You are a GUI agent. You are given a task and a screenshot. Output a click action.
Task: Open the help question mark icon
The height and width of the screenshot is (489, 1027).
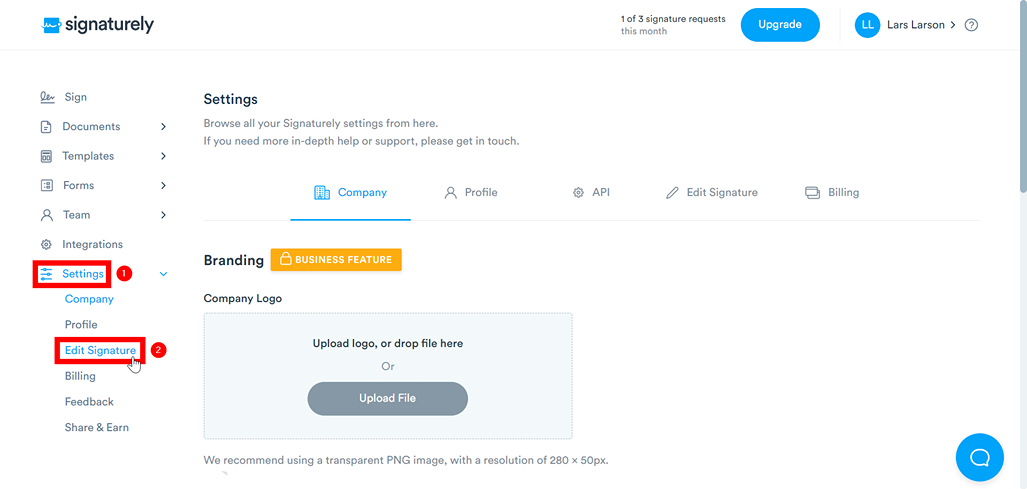tap(971, 25)
